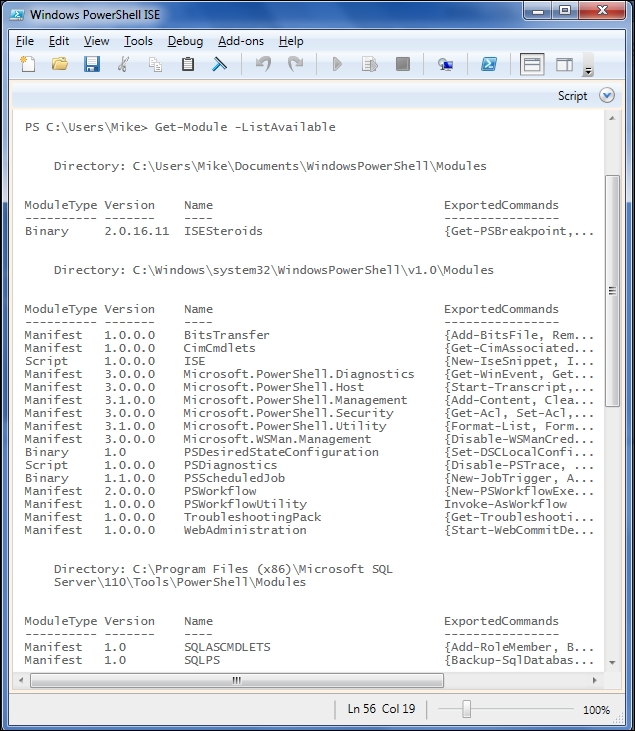Click Microsoft.PowerShell.Utility module name

[x=285, y=426]
